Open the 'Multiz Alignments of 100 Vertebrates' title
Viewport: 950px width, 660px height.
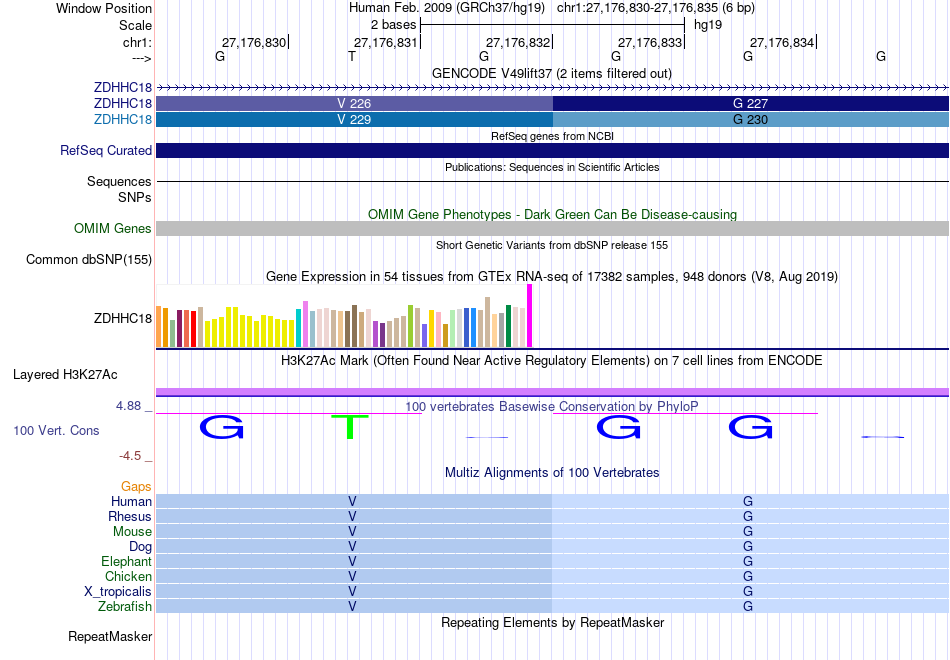(x=552, y=473)
